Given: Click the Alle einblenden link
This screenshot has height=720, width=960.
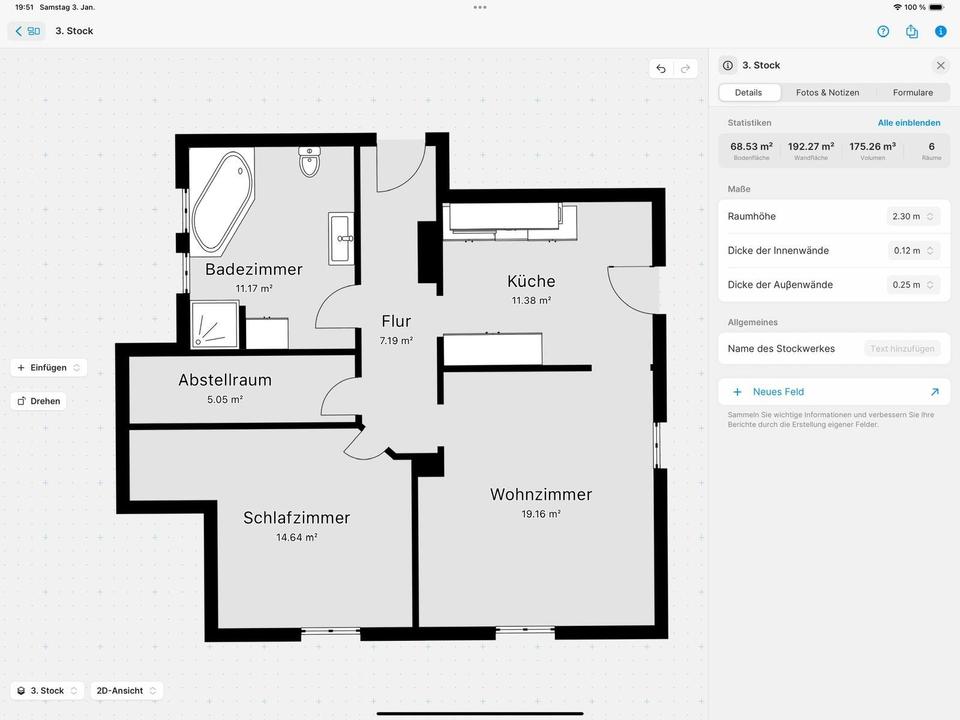Looking at the screenshot, I should [908, 123].
